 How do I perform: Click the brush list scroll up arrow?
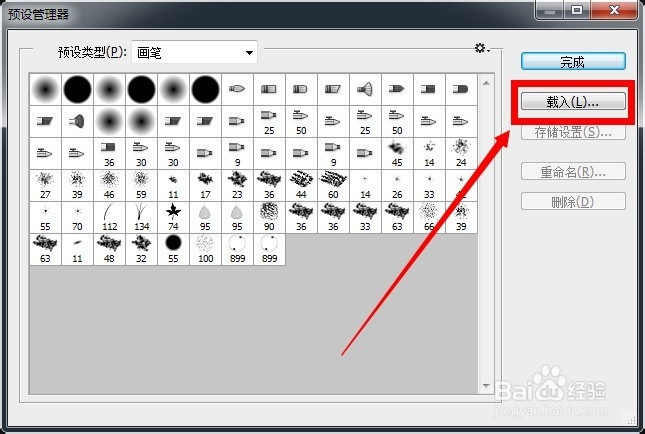[x=486, y=83]
